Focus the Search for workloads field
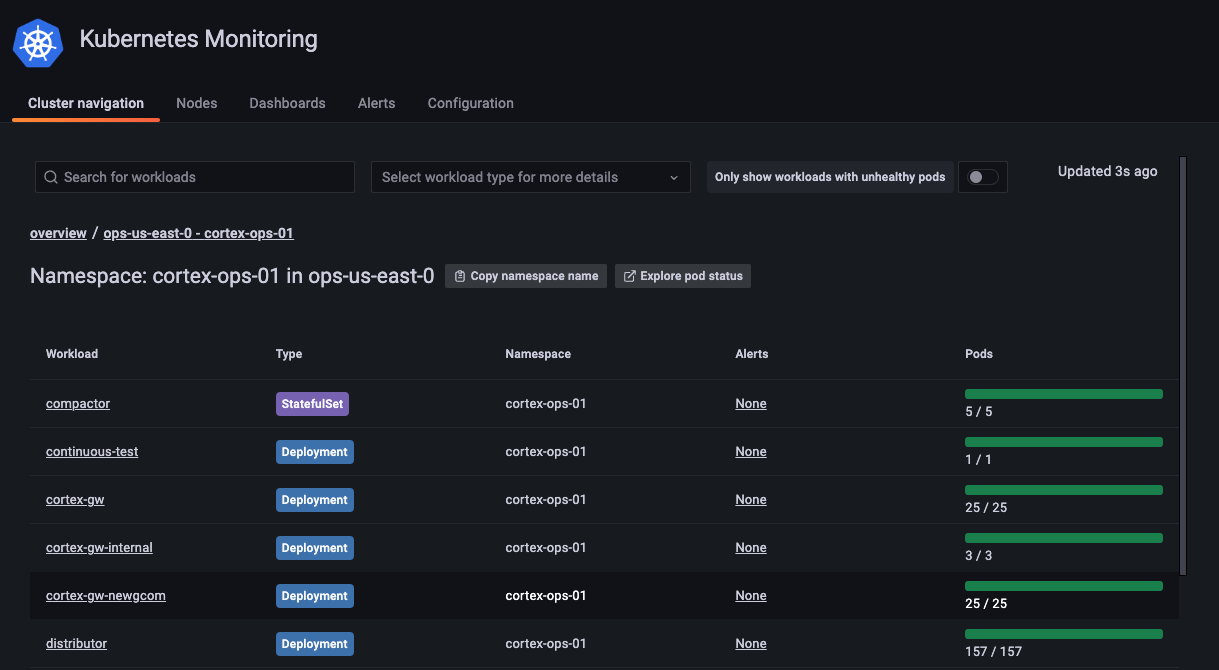 pos(195,177)
